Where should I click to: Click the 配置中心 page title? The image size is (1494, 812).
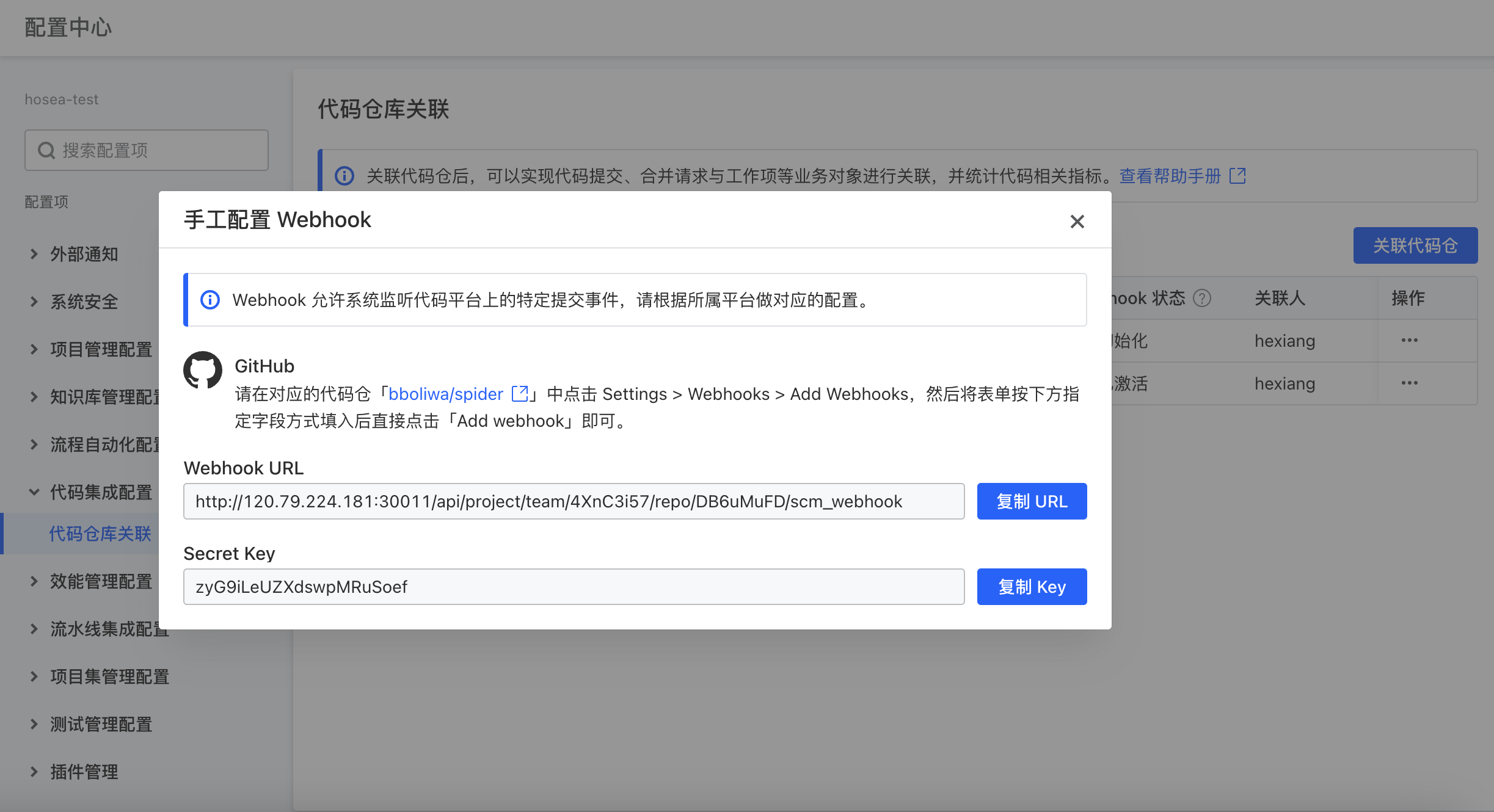click(68, 27)
